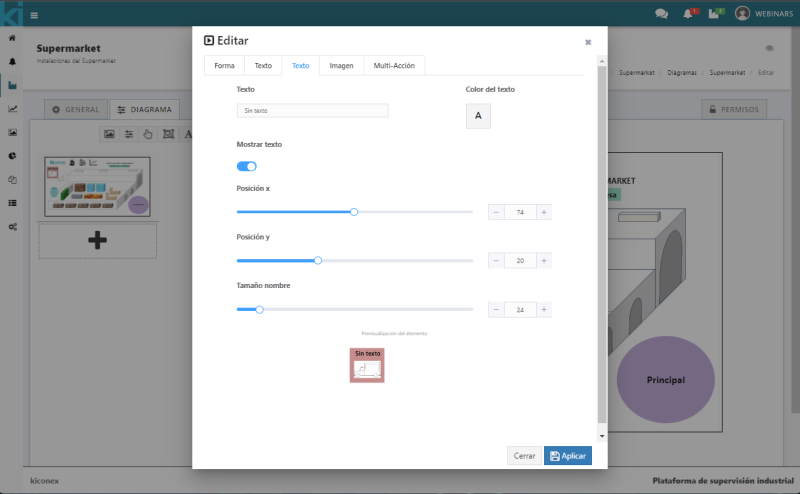Select the Multi-Acción tab

[394, 65]
